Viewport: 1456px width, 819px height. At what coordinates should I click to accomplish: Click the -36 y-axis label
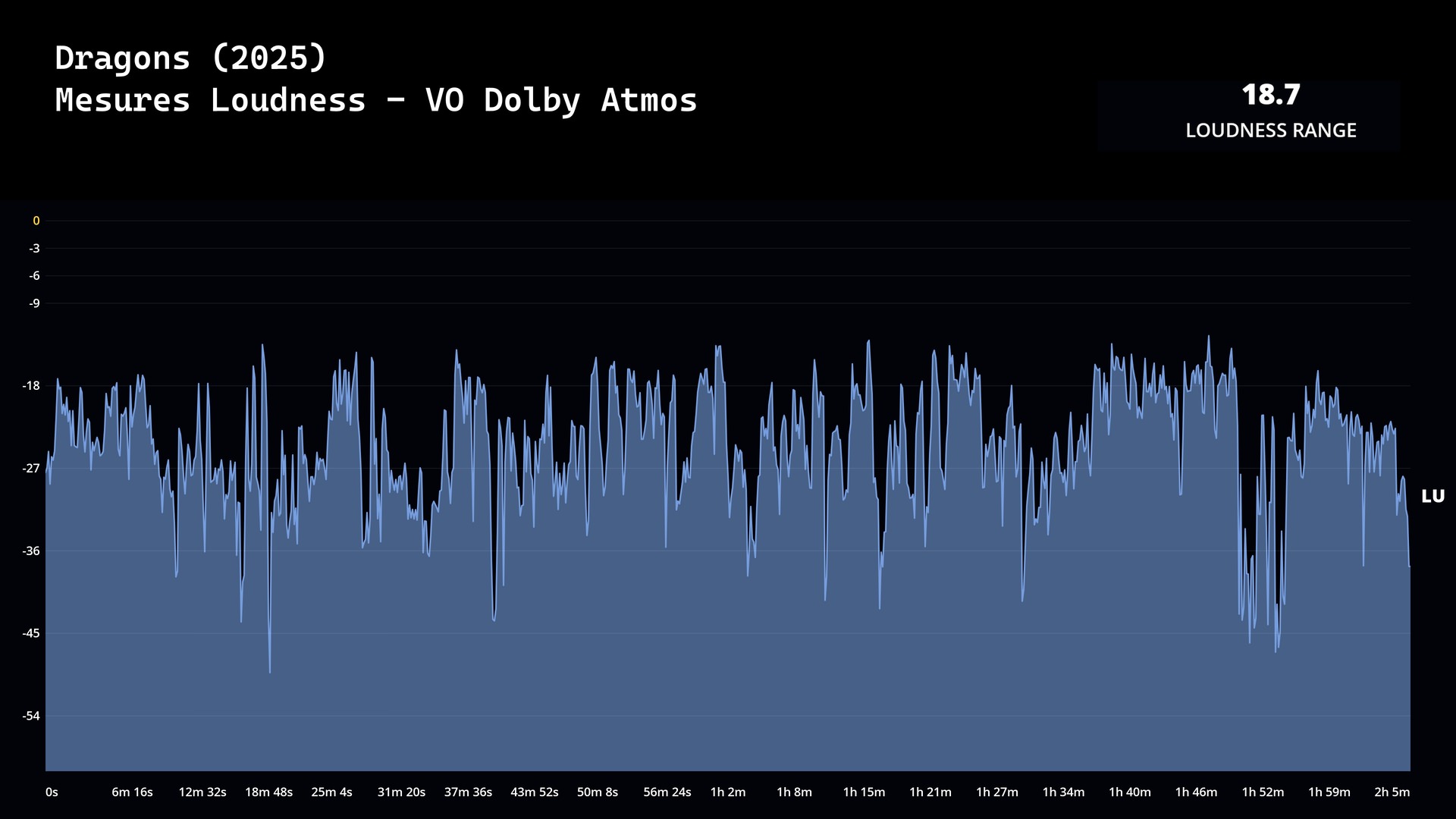31,551
